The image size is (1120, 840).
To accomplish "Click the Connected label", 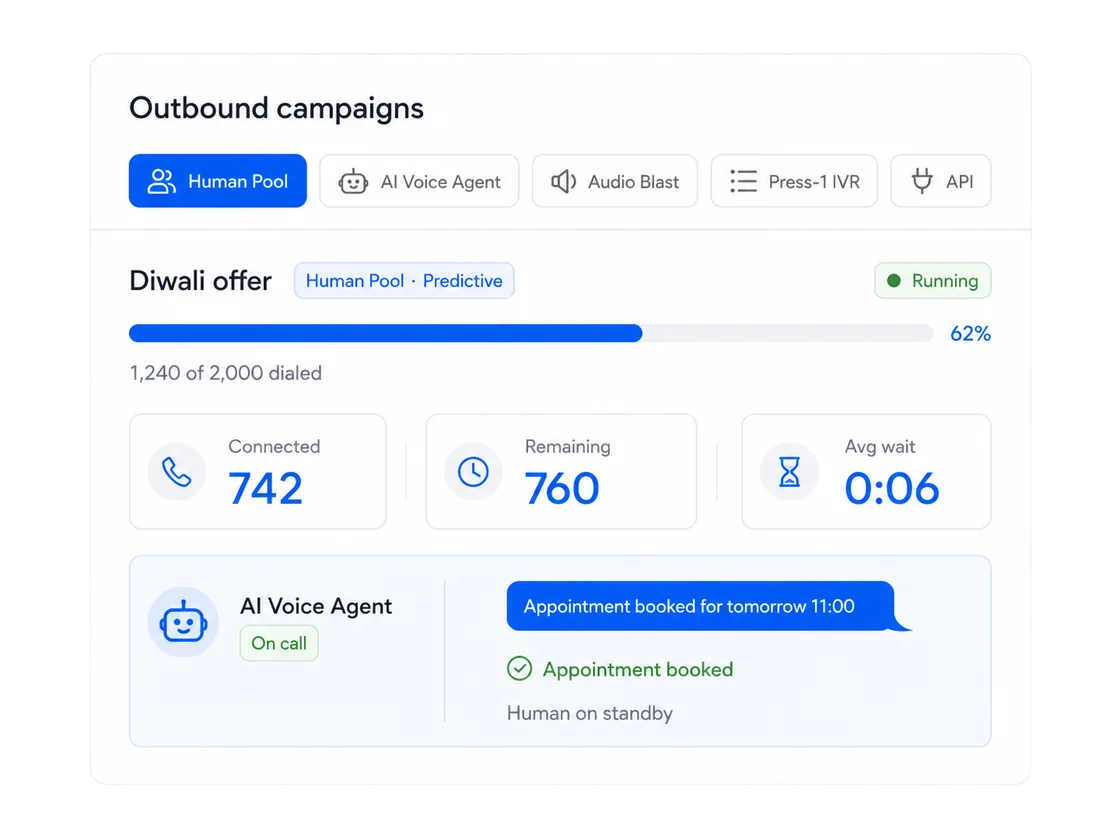I will click(x=274, y=446).
